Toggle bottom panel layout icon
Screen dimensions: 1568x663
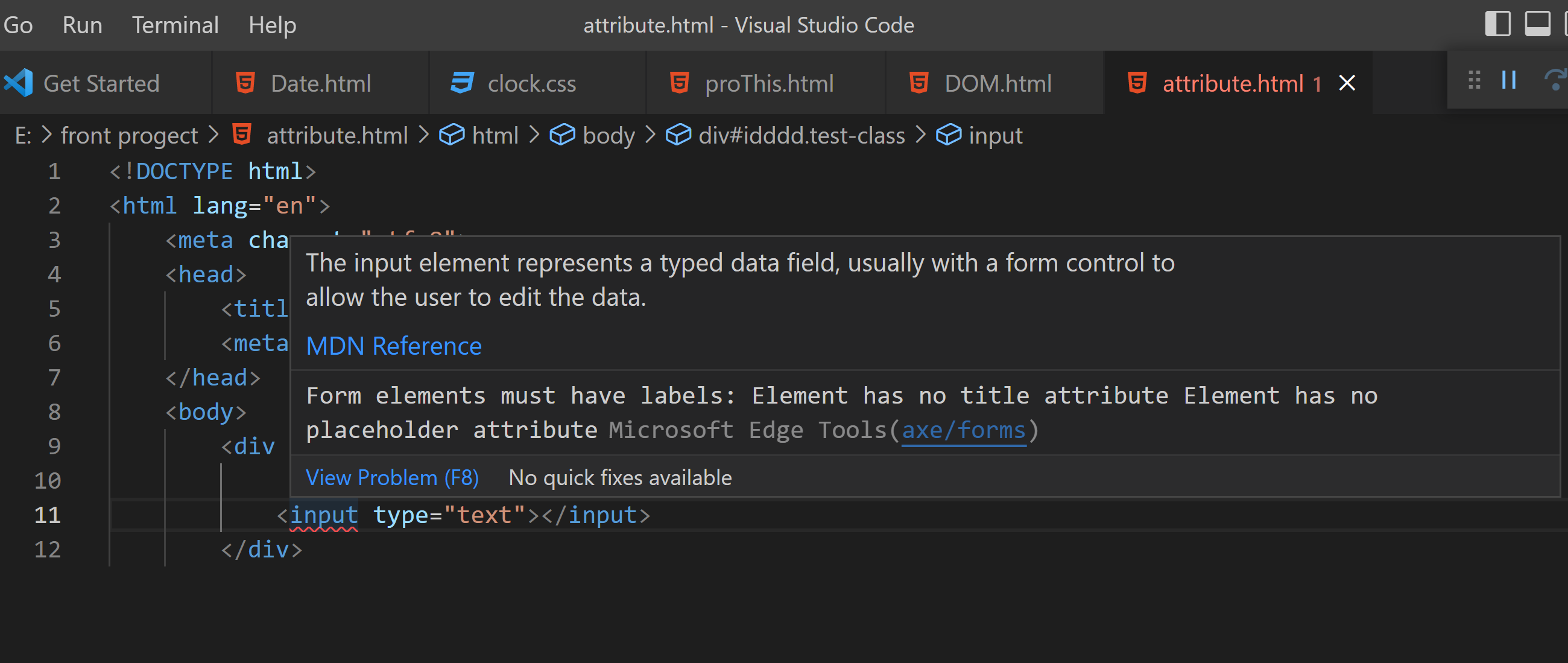1537,24
